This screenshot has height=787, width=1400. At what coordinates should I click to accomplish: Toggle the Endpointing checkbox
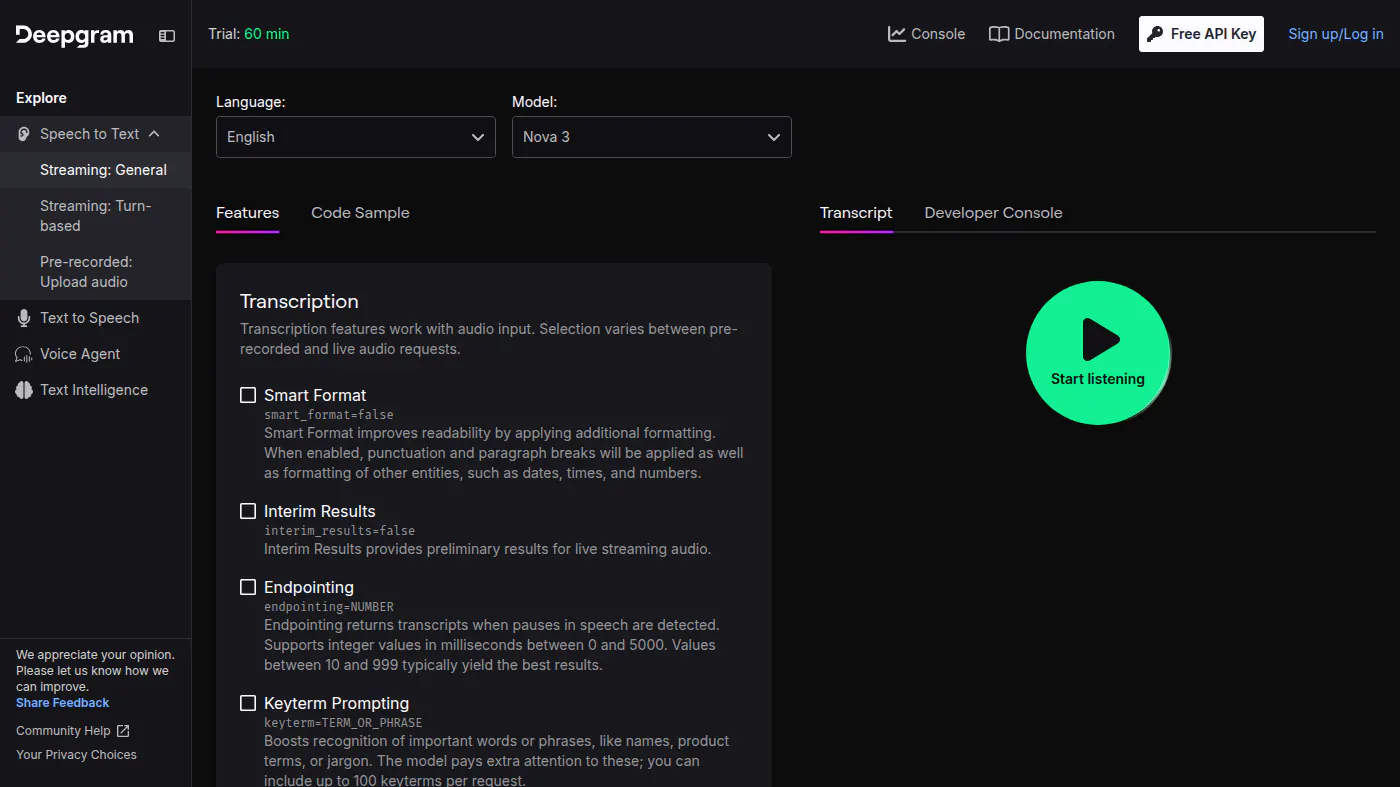(248, 587)
